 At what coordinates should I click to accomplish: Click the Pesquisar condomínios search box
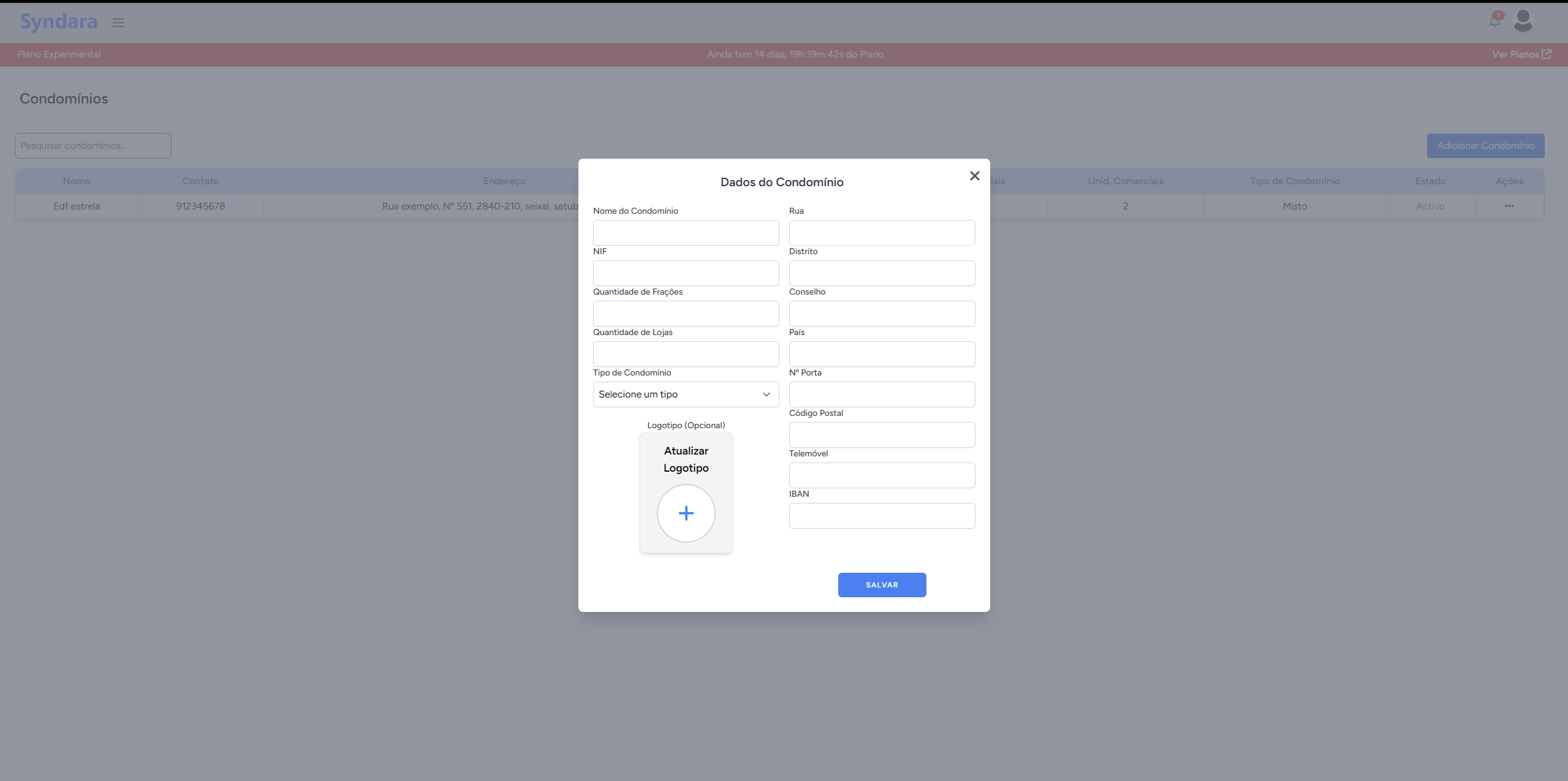click(93, 146)
